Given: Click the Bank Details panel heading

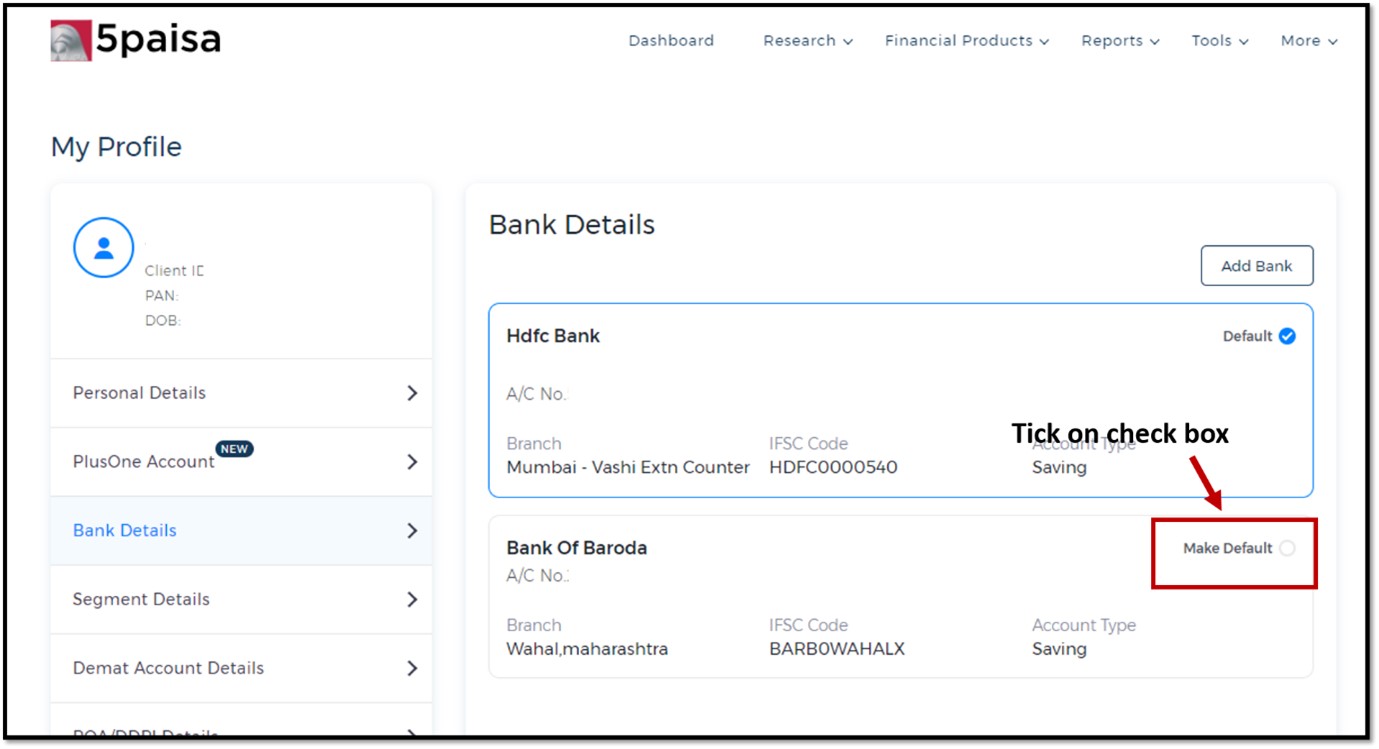Looking at the screenshot, I should (x=572, y=225).
